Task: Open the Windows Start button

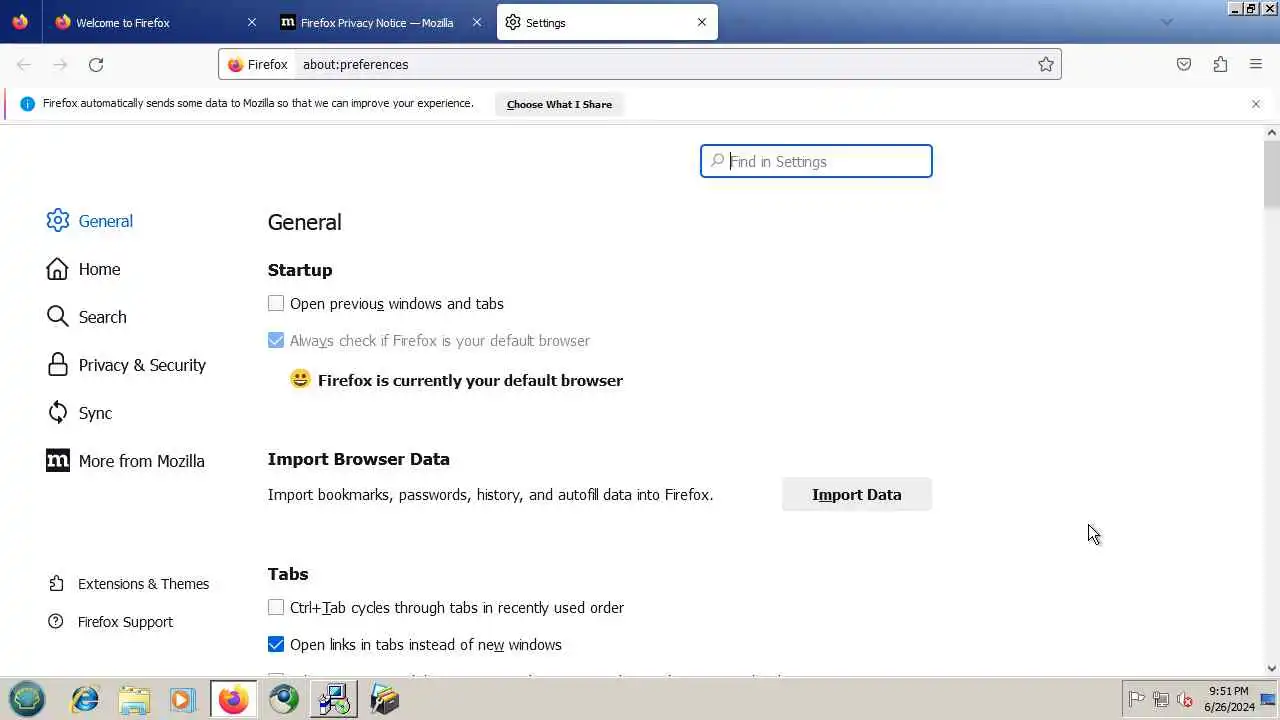Action: tap(27, 699)
